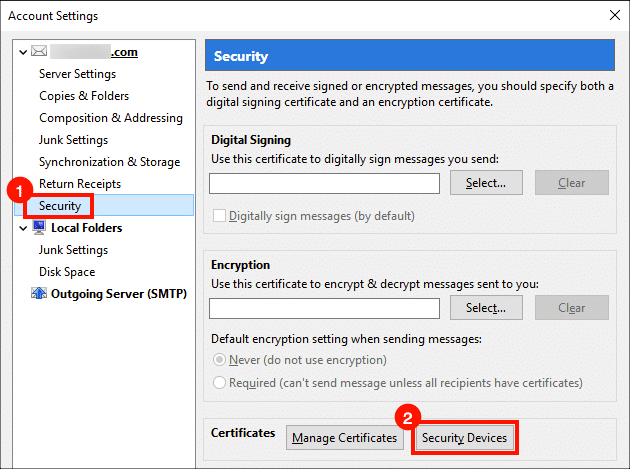Screen dimensions: 630x469
Task: Enable Digitally sign messages checkbox
Action: (x=219, y=215)
